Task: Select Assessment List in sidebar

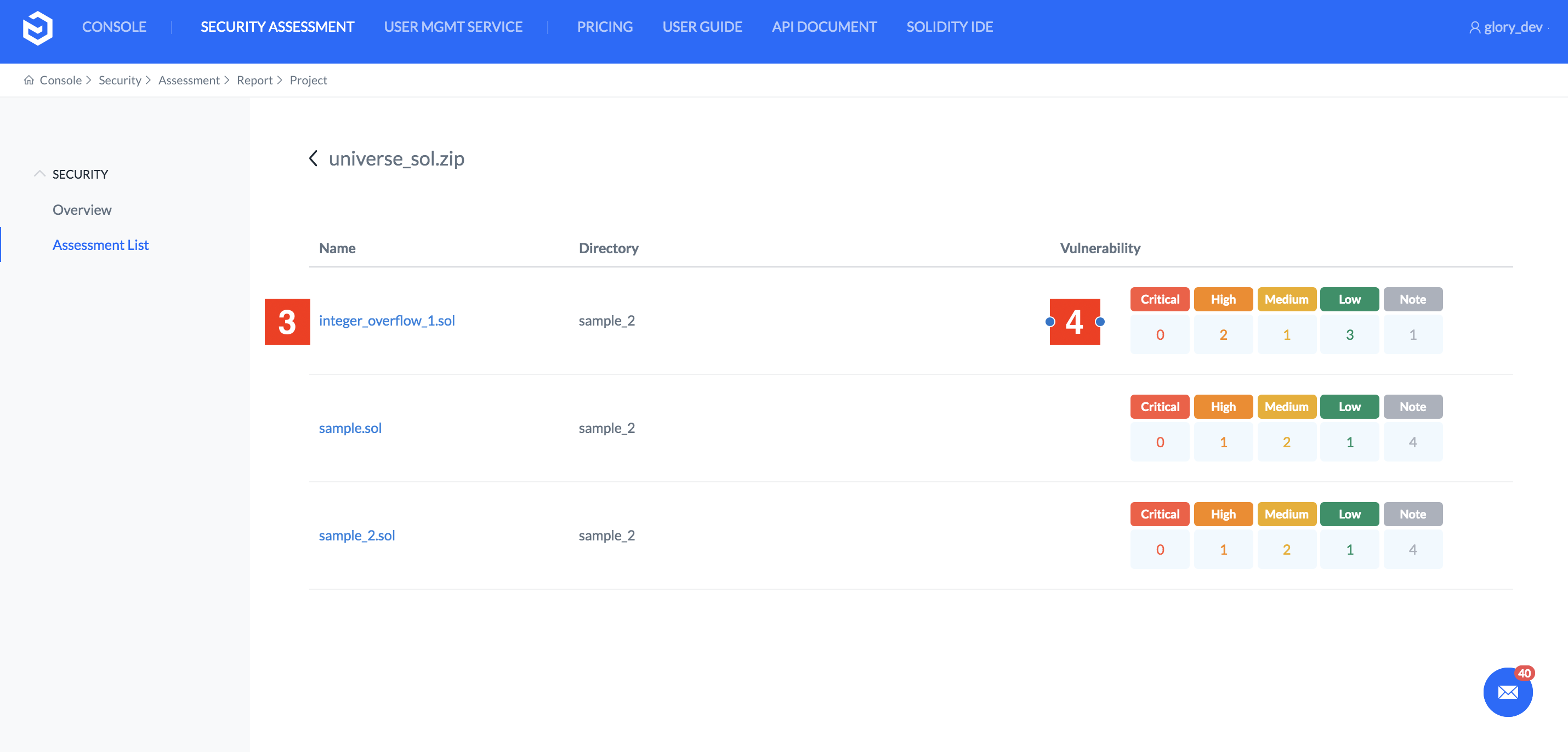Action: click(x=100, y=245)
